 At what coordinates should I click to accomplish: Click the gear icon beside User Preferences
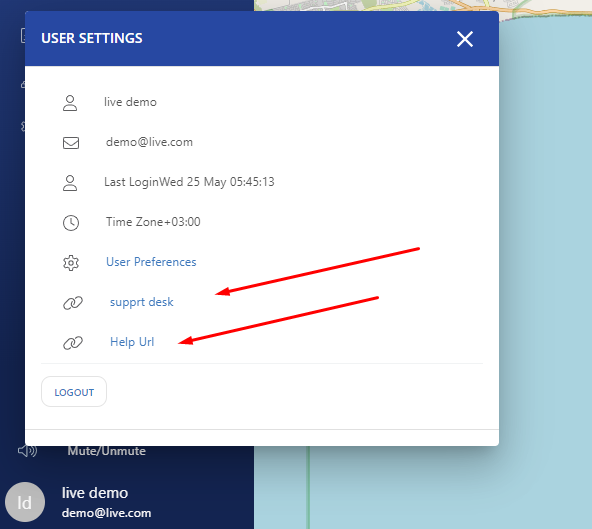pyautogui.click(x=71, y=263)
